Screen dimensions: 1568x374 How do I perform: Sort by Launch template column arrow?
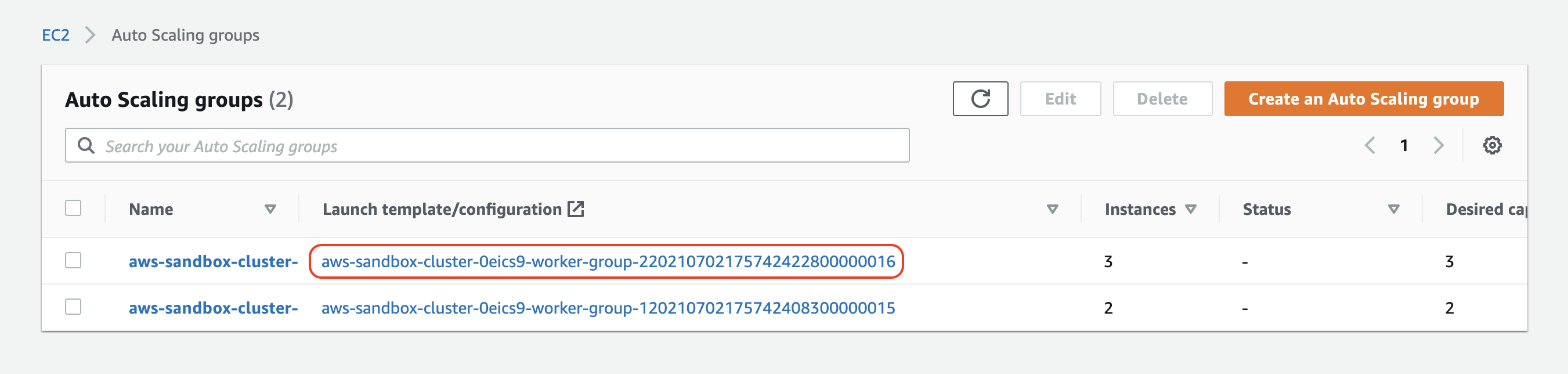click(x=1052, y=210)
